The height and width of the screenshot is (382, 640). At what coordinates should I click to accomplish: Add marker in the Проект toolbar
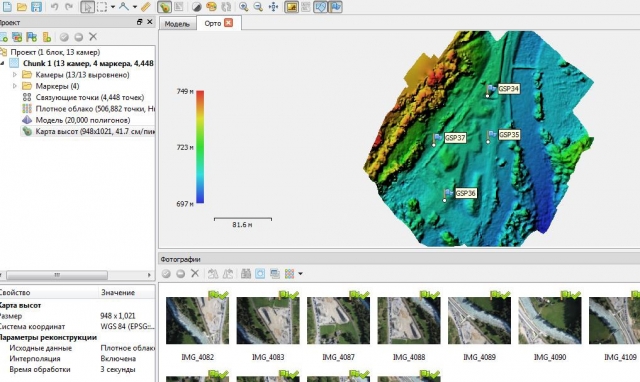tap(31, 37)
